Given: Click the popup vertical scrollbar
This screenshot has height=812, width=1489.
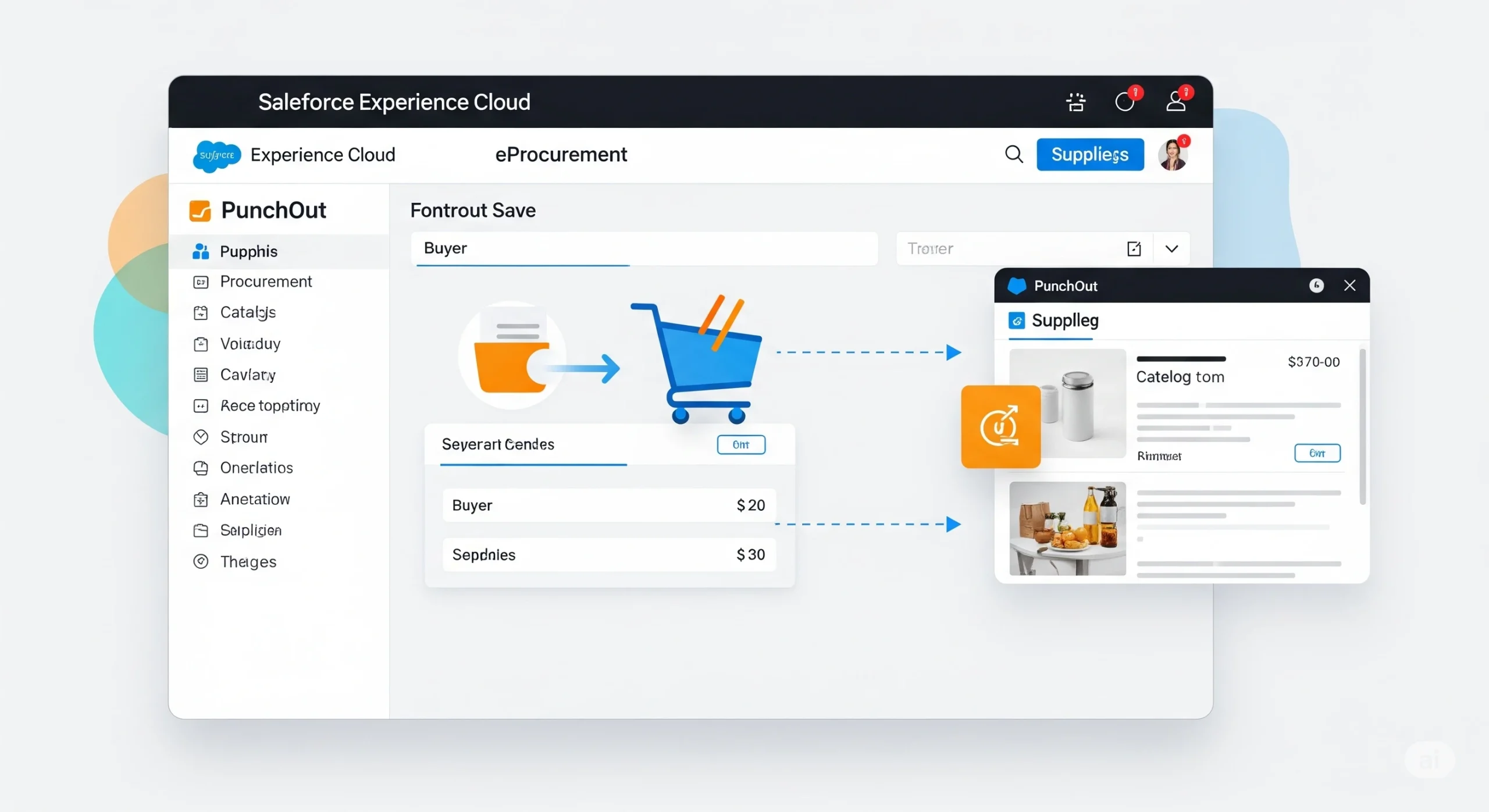Looking at the screenshot, I should (1362, 426).
